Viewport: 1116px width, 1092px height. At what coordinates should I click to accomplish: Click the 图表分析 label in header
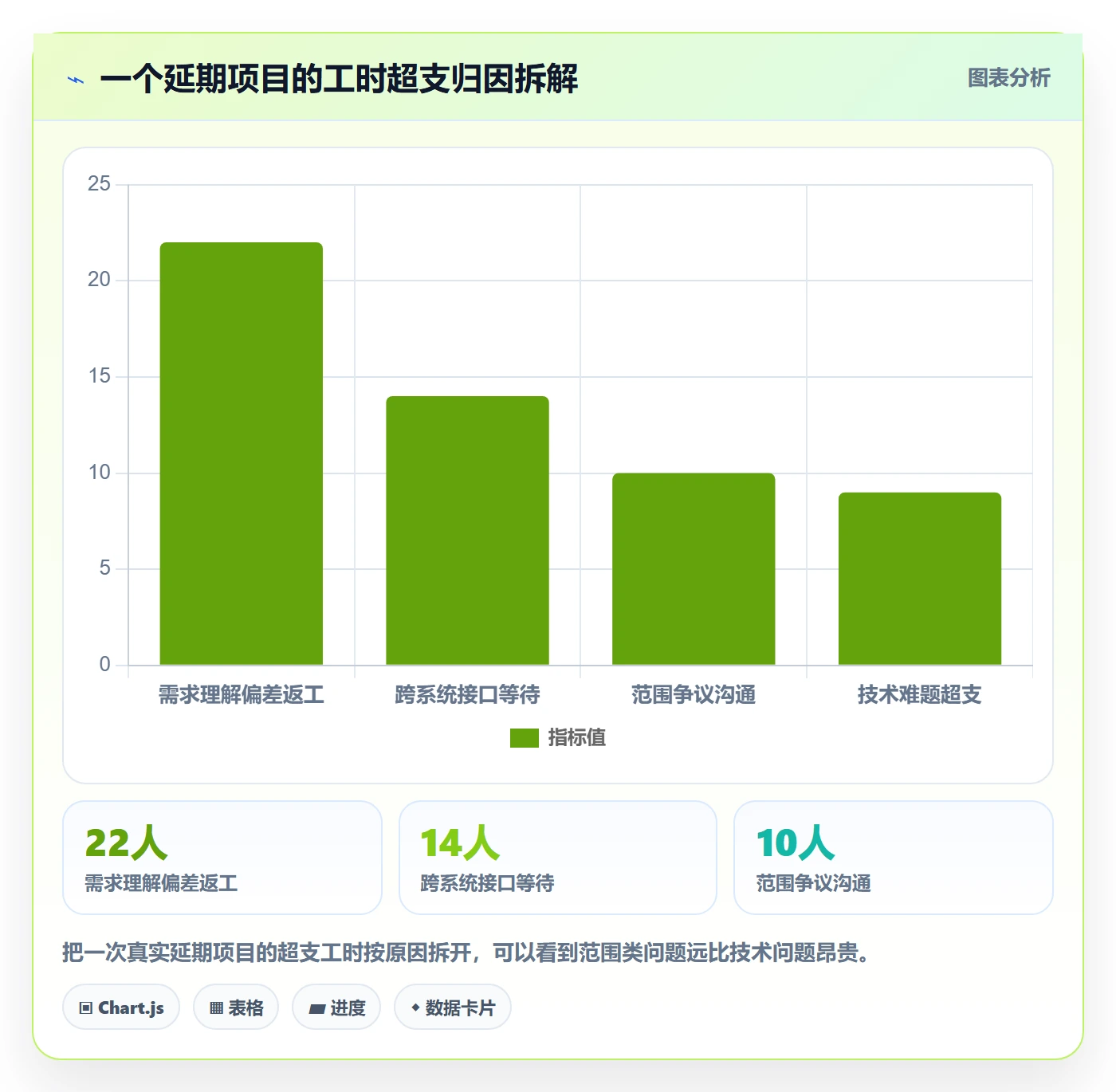point(1008,77)
